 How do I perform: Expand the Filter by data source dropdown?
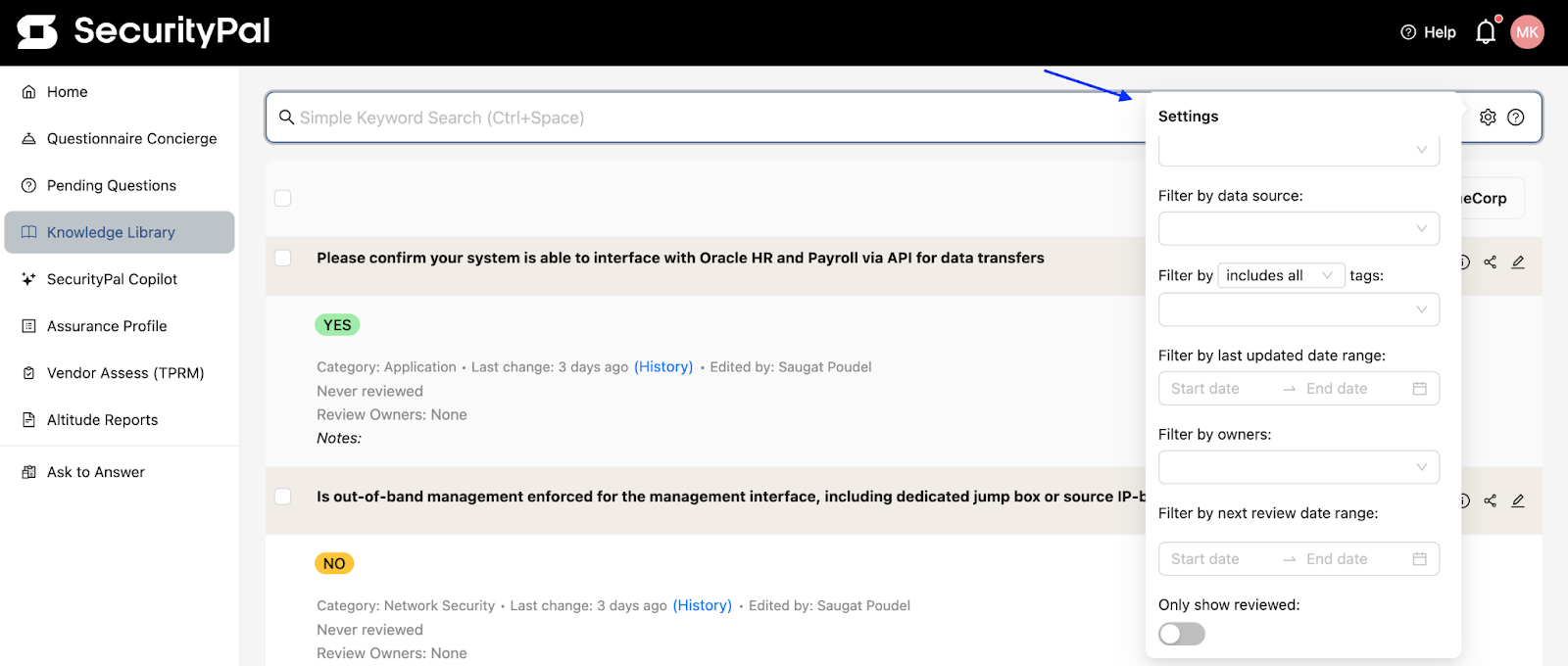click(x=1298, y=229)
